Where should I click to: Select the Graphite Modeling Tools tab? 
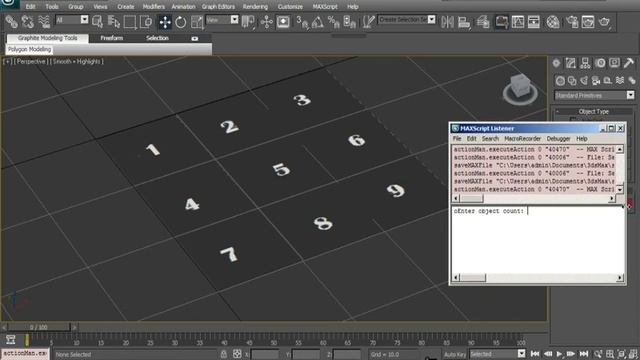(x=47, y=38)
